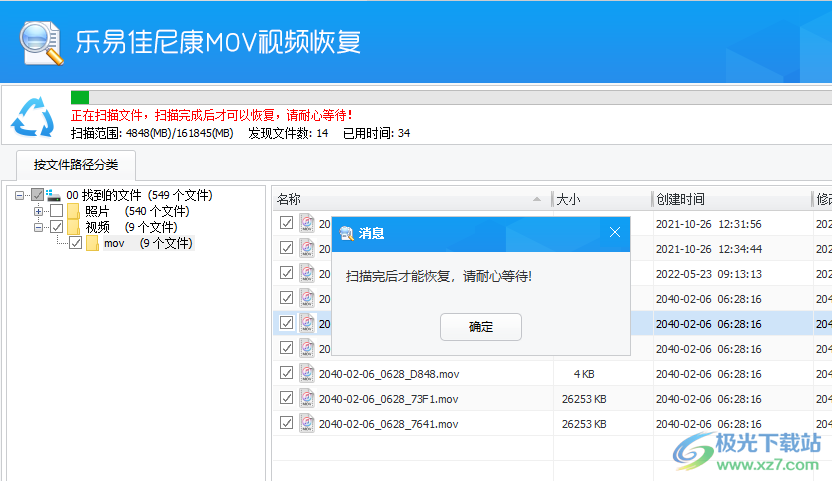Screen dimensions: 832x481
Task: Collapse the 00 找到的文件 tree node
Action: 20,195
